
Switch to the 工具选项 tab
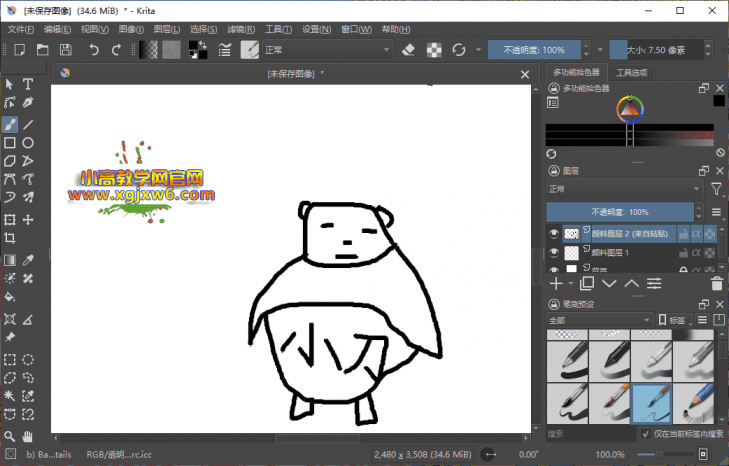coord(631,72)
